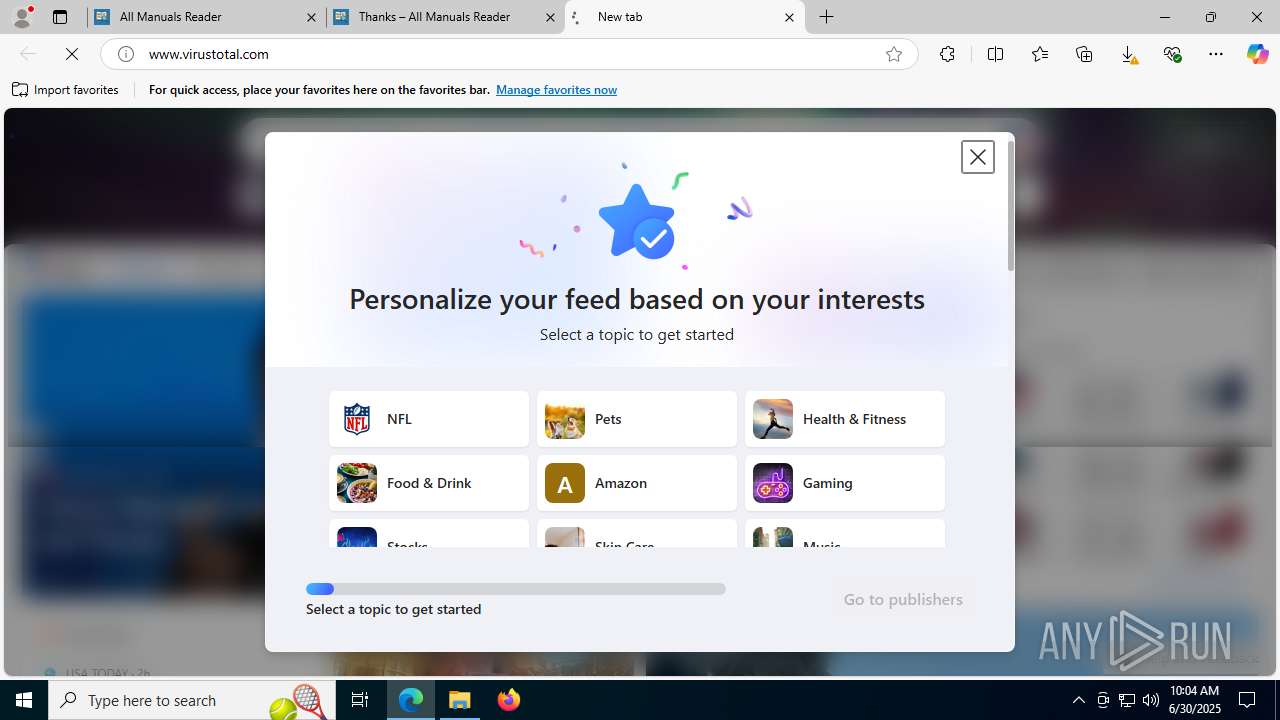Select the Amazon topic
The width and height of the screenshot is (1280, 720).
(637, 483)
